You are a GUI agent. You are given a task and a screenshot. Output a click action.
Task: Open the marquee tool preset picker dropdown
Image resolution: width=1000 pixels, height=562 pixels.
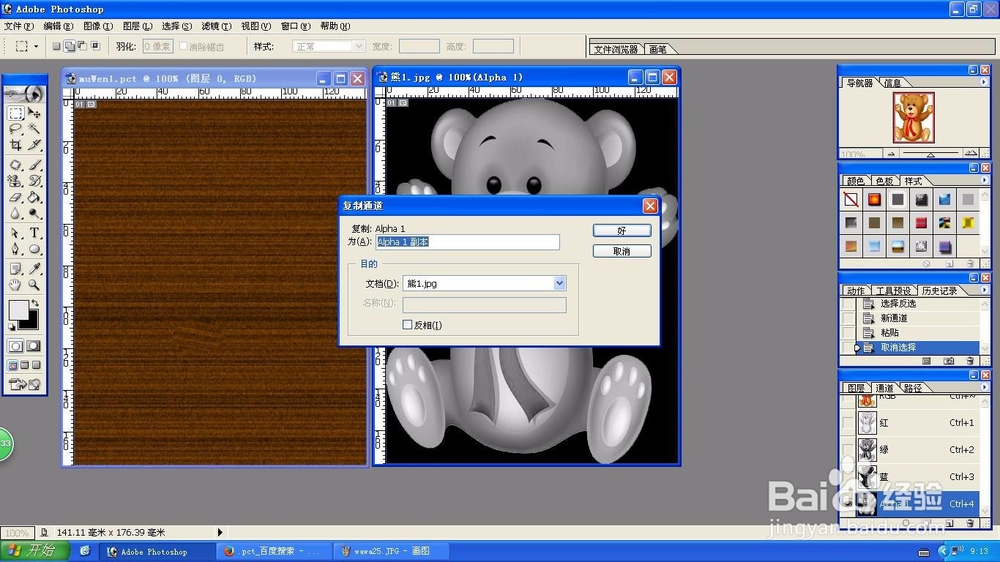click(x=36, y=46)
